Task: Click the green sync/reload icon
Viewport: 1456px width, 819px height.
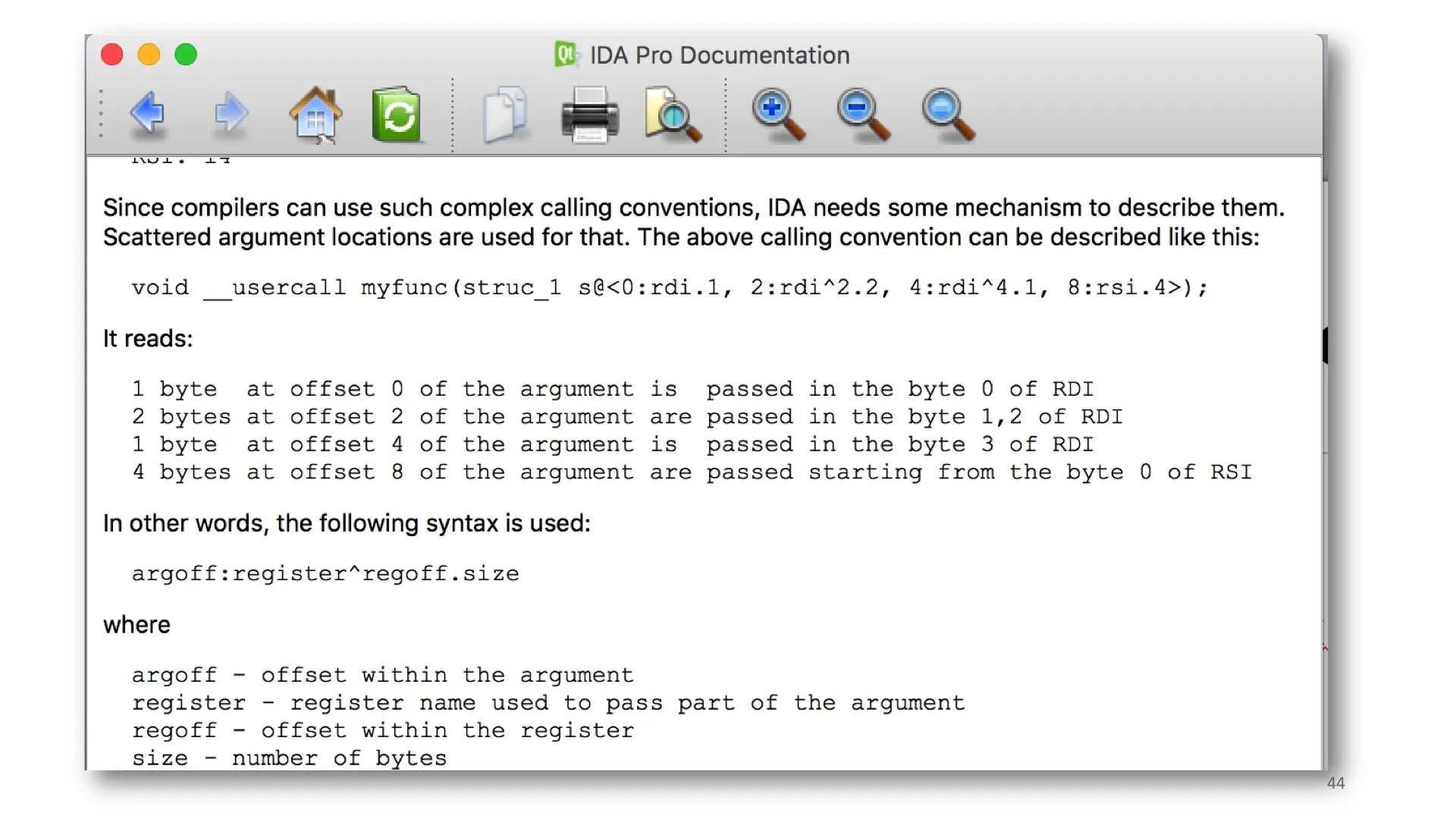Action: tap(397, 115)
